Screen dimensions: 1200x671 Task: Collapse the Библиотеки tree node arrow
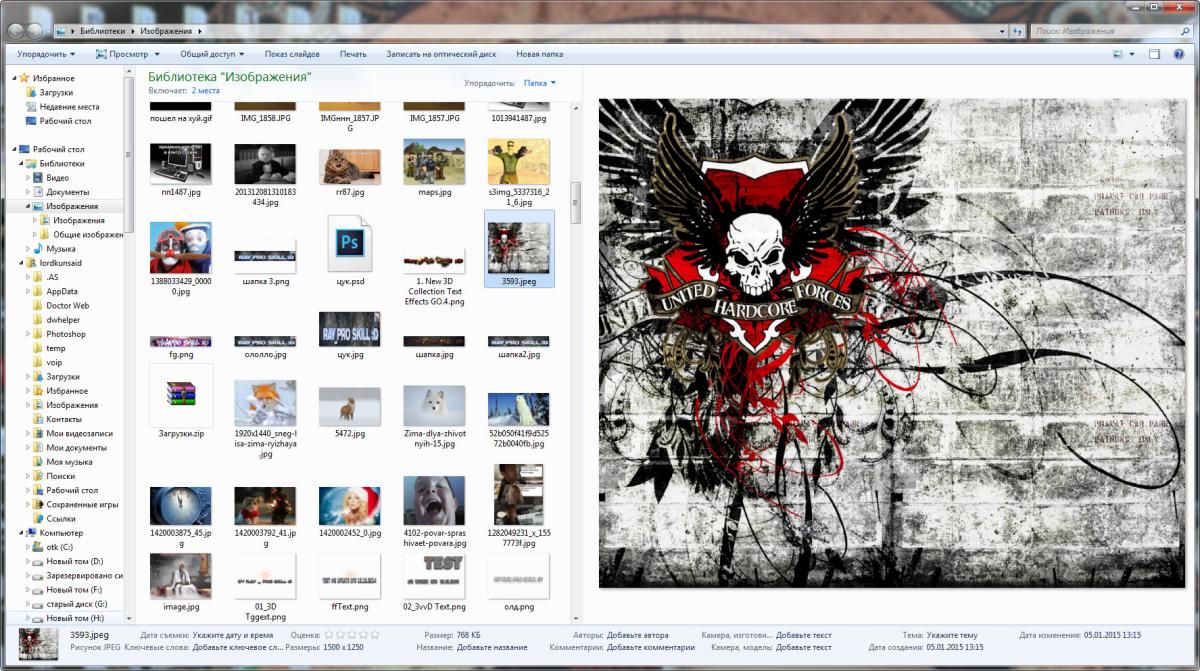tap(20, 163)
